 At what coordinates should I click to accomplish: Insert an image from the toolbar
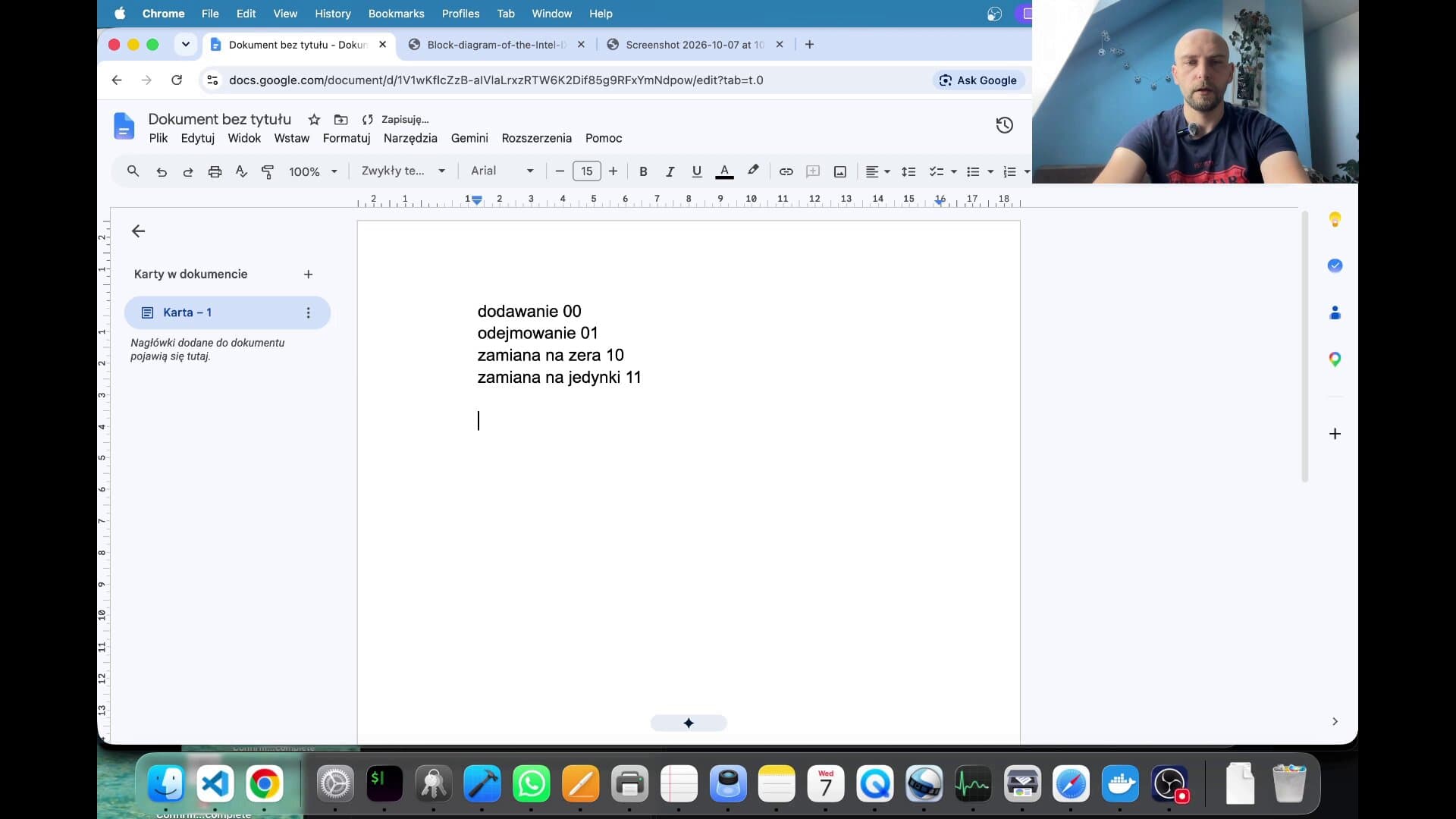840,171
